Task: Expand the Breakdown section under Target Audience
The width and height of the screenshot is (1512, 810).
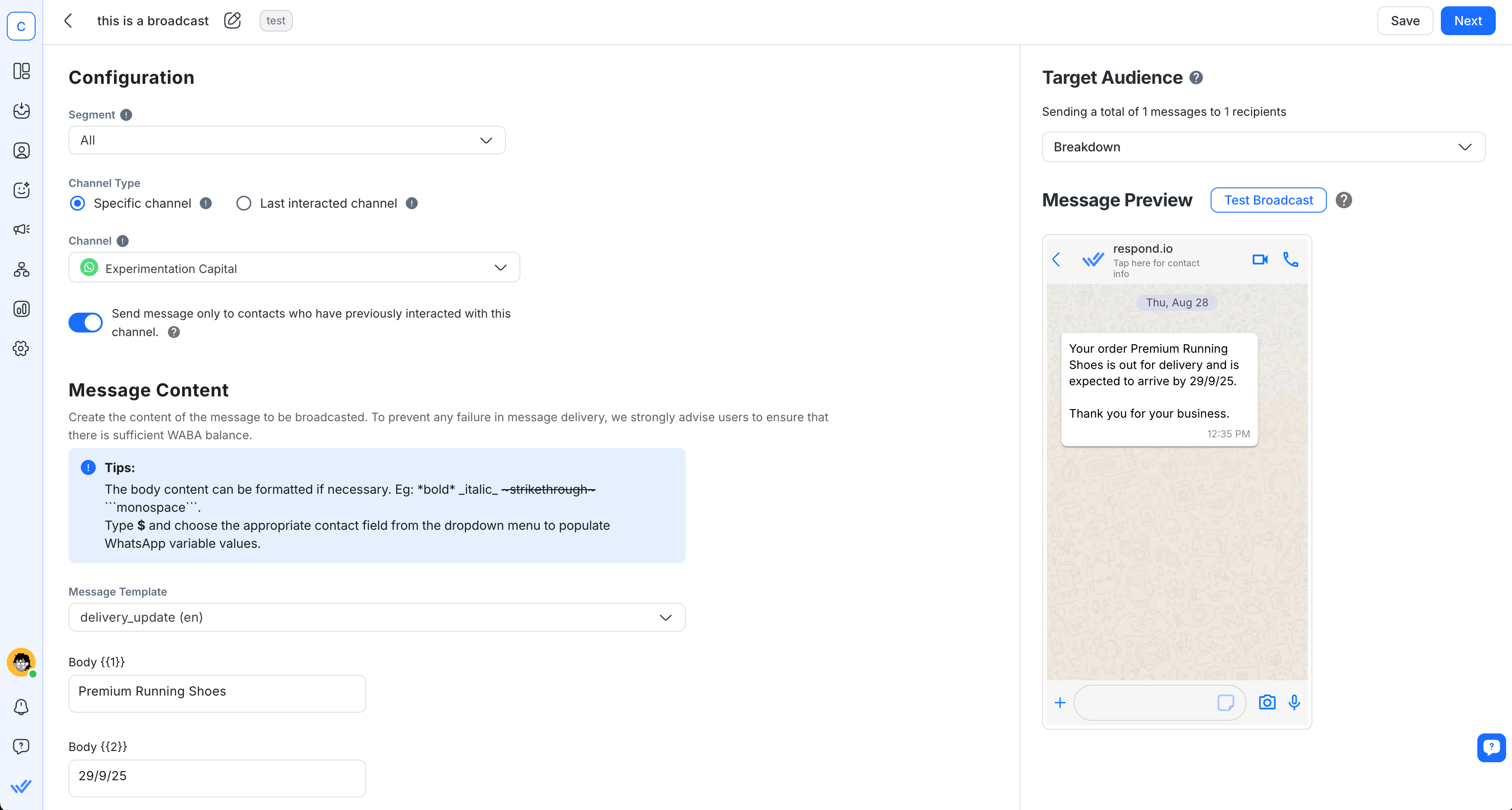Action: pos(1262,146)
